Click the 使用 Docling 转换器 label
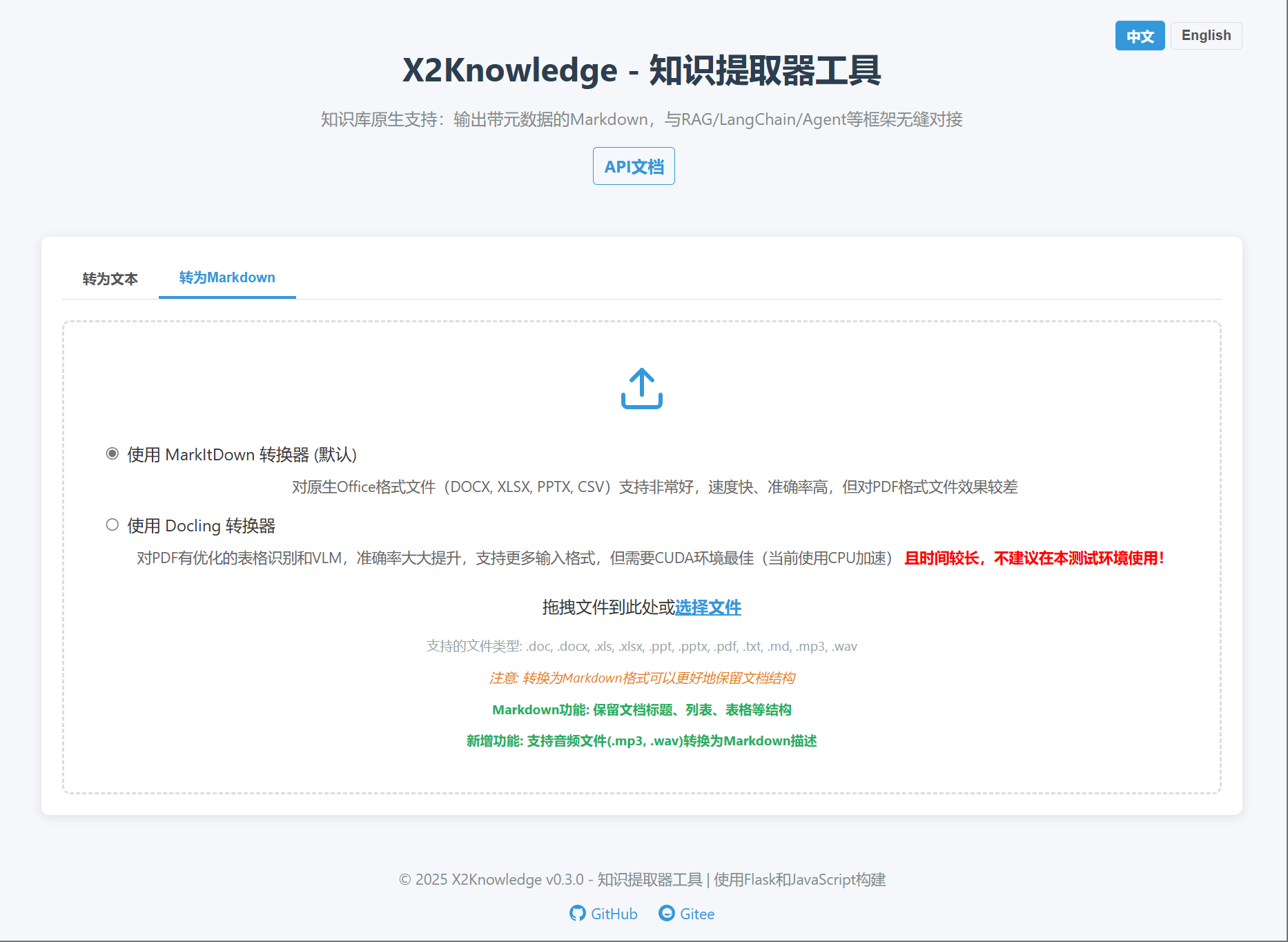Image resolution: width=1288 pixels, height=942 pixels. (202, 526)
